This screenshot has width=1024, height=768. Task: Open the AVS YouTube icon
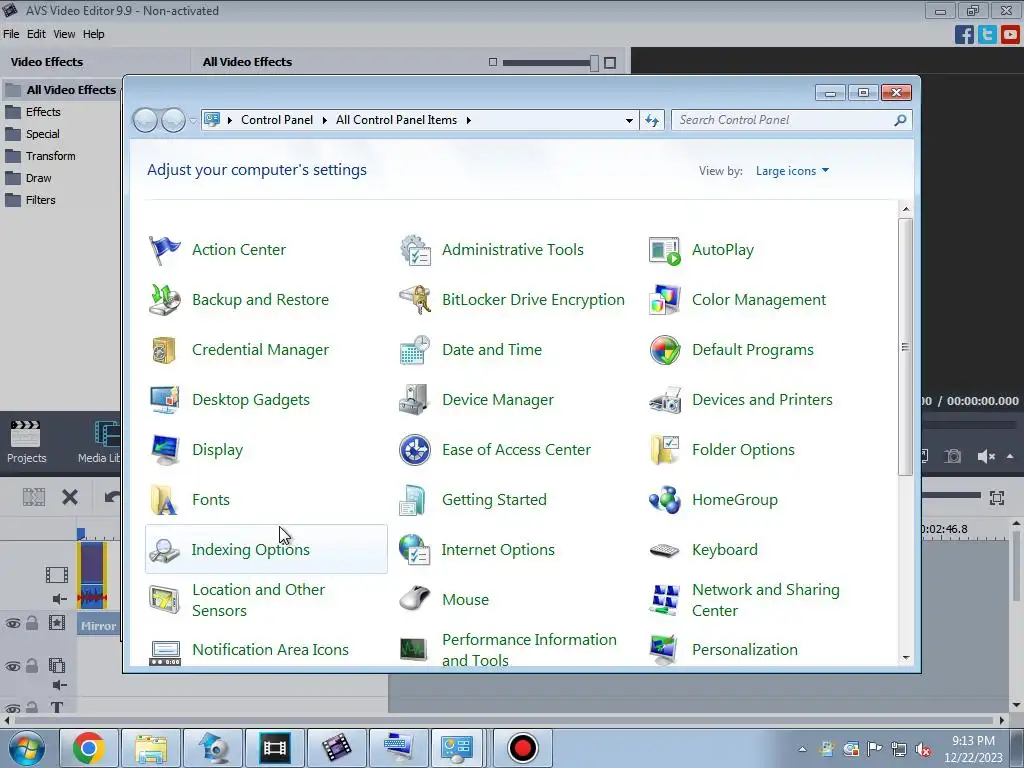[1010, 34]
